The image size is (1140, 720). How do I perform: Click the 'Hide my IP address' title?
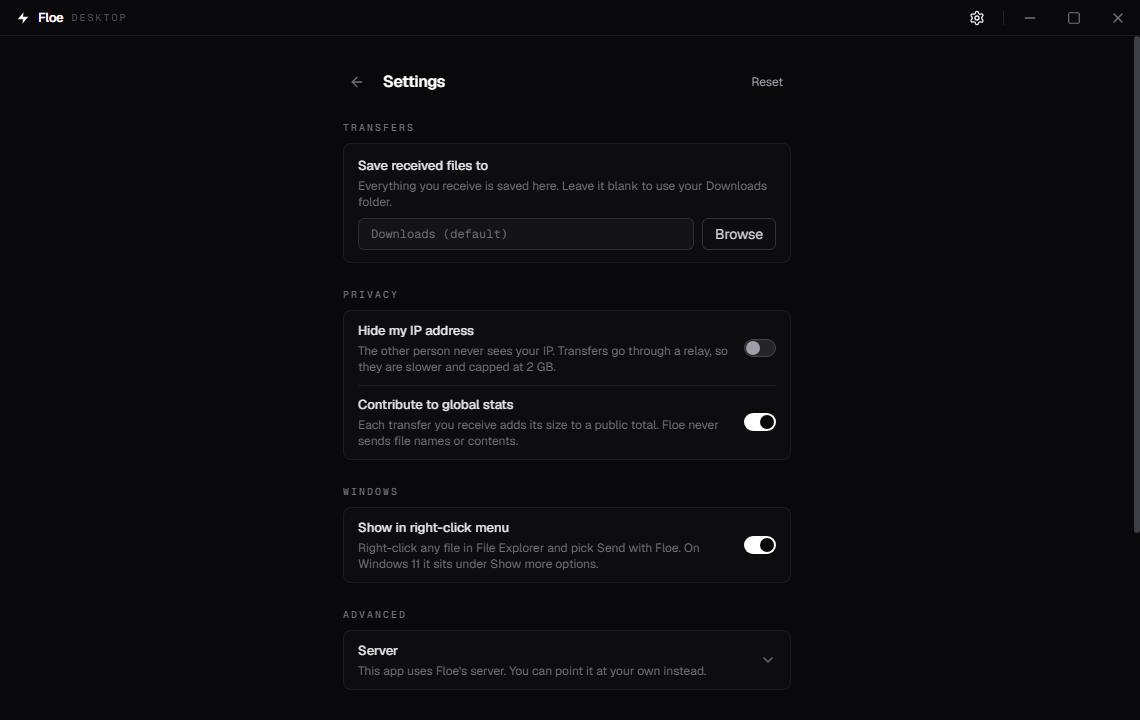tap(415, 331)
